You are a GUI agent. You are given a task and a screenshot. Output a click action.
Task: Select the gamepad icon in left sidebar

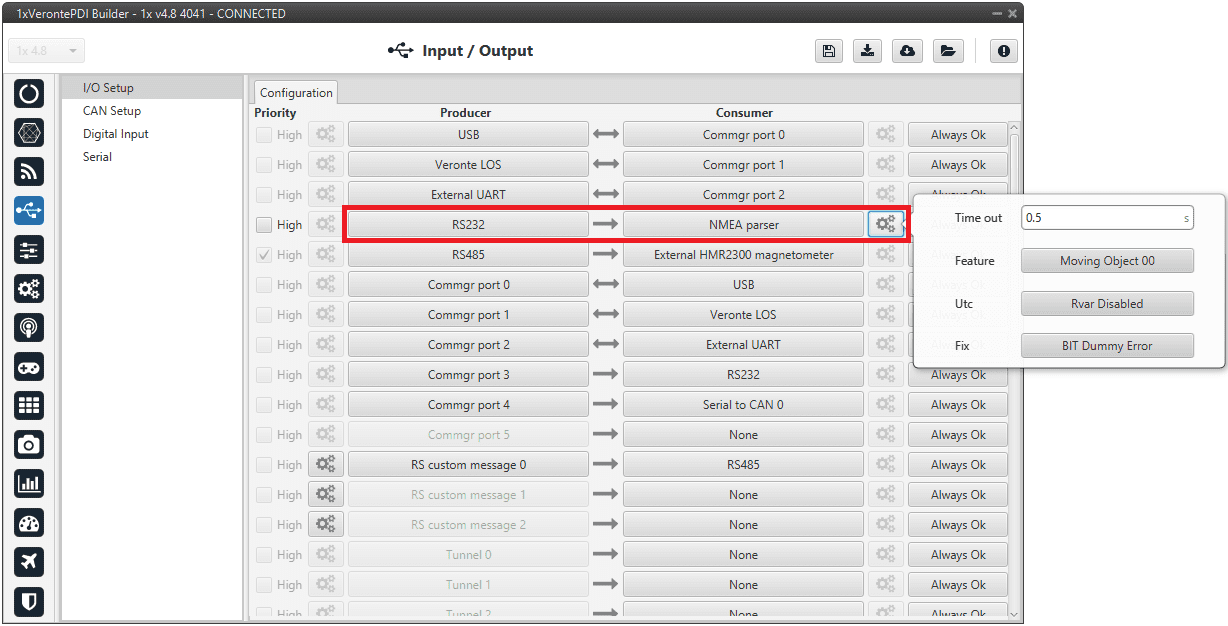click(29, 367)
